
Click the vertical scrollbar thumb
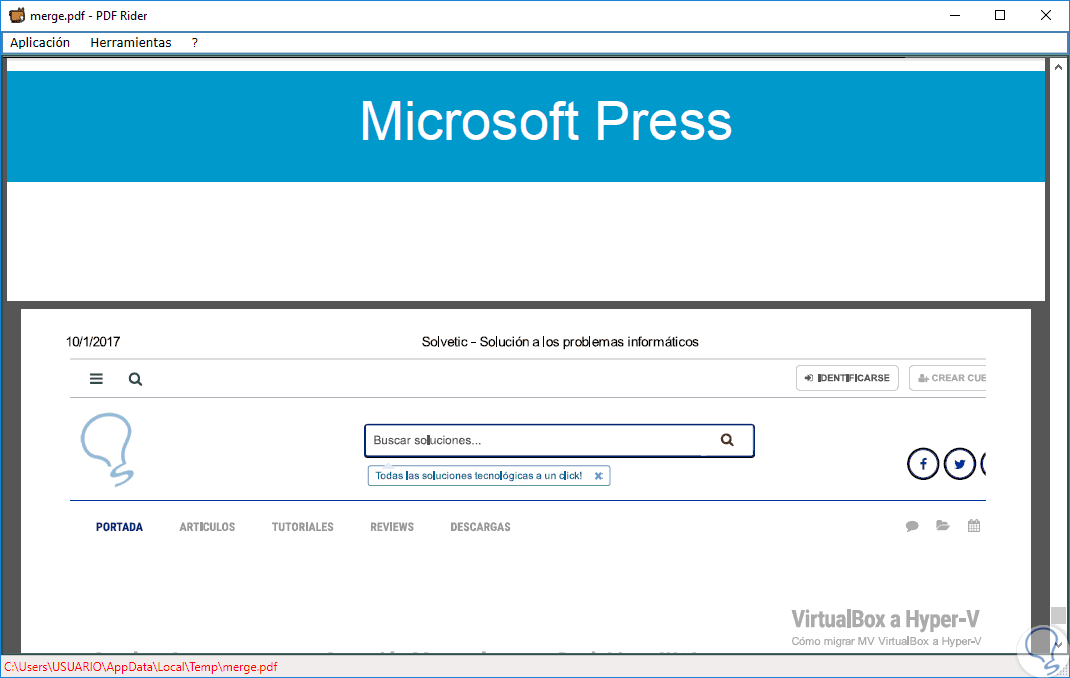click(1058, 615)
